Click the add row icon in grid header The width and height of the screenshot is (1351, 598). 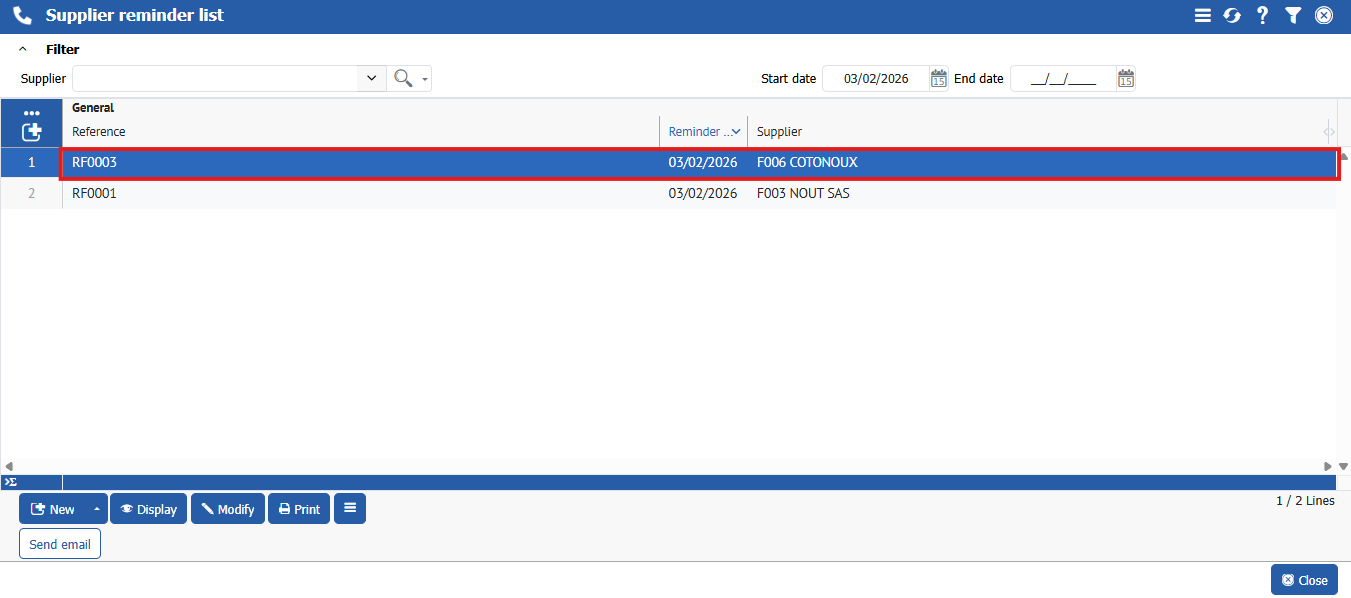(x=32, y=132)
